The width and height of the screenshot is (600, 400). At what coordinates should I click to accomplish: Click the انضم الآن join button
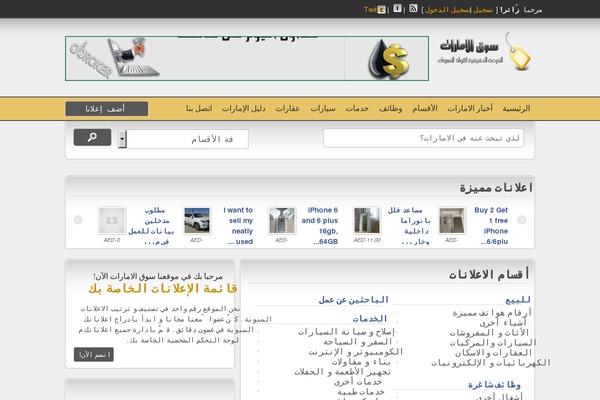click(94, 354)
